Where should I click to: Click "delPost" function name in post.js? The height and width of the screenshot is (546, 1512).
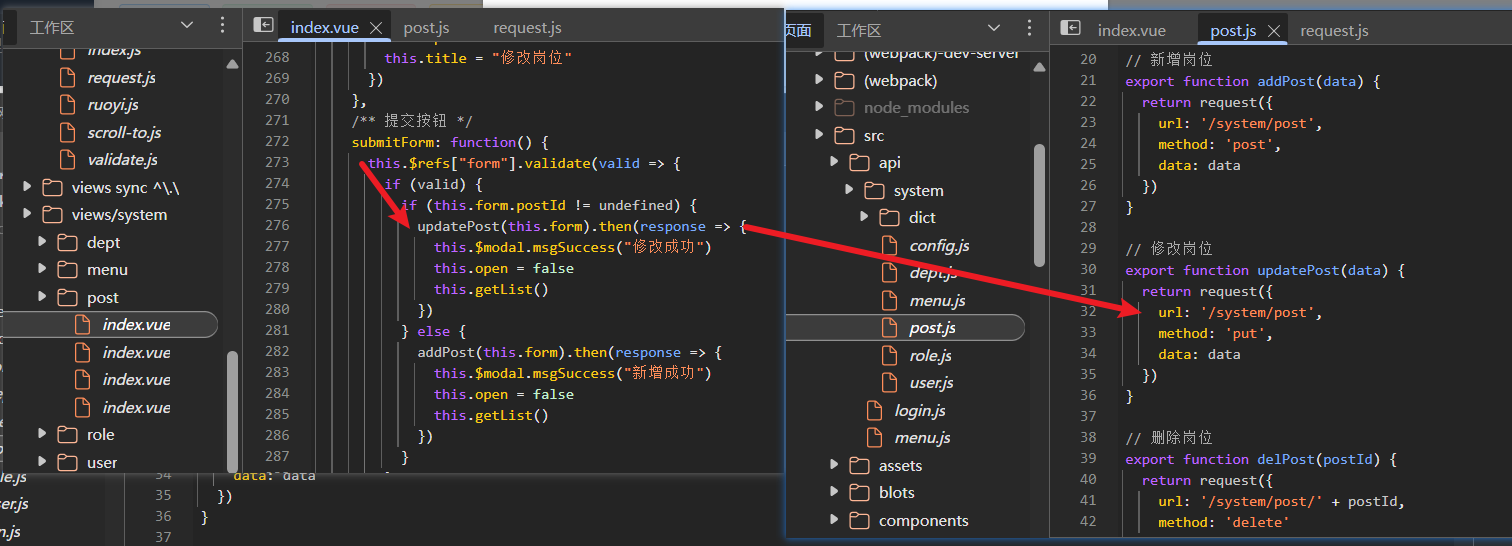point(1286,459)
